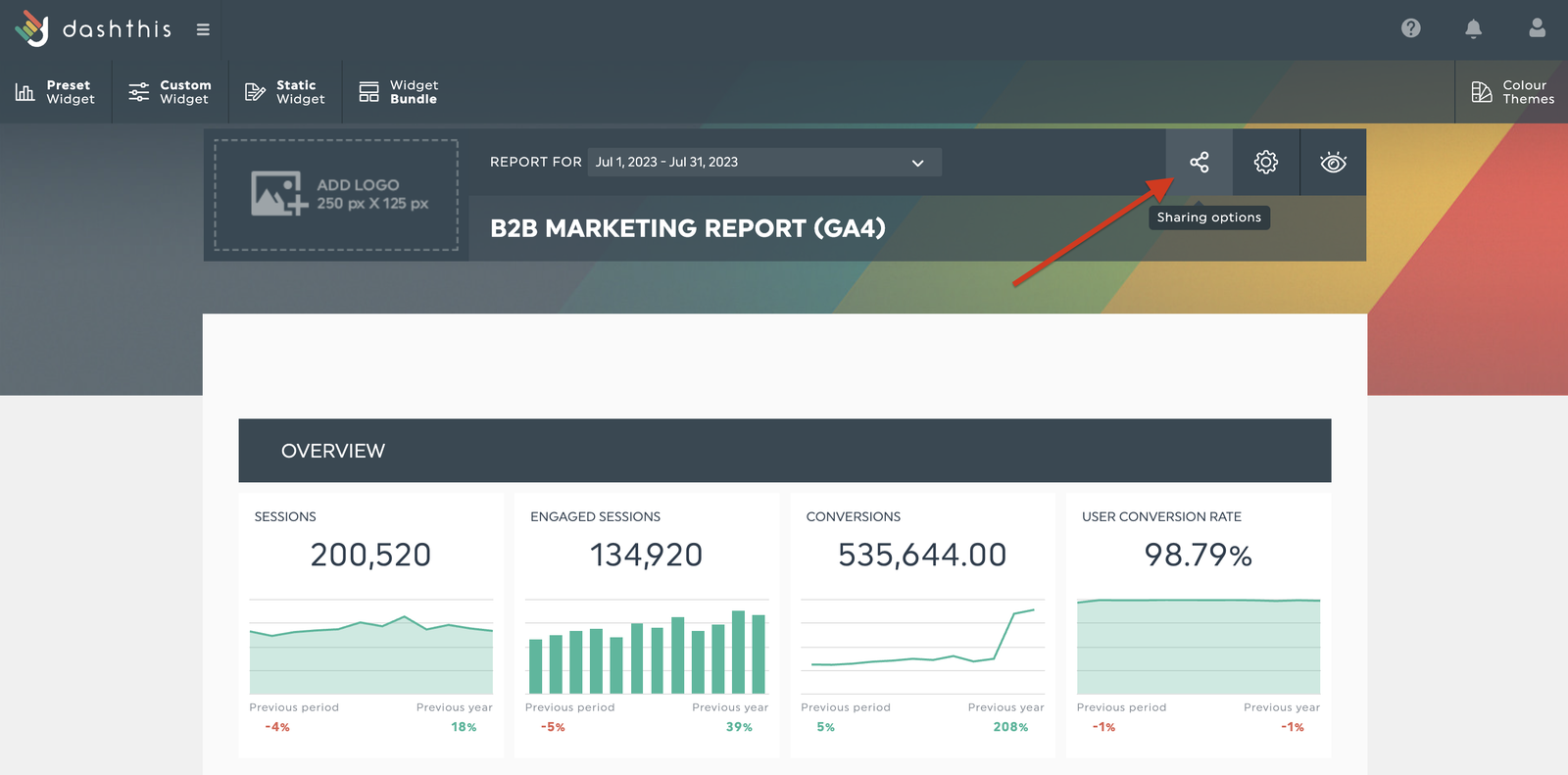Open the notifications bell
The width and height of the screenshot is (1568, 775).
click(x=1473, y=28)
